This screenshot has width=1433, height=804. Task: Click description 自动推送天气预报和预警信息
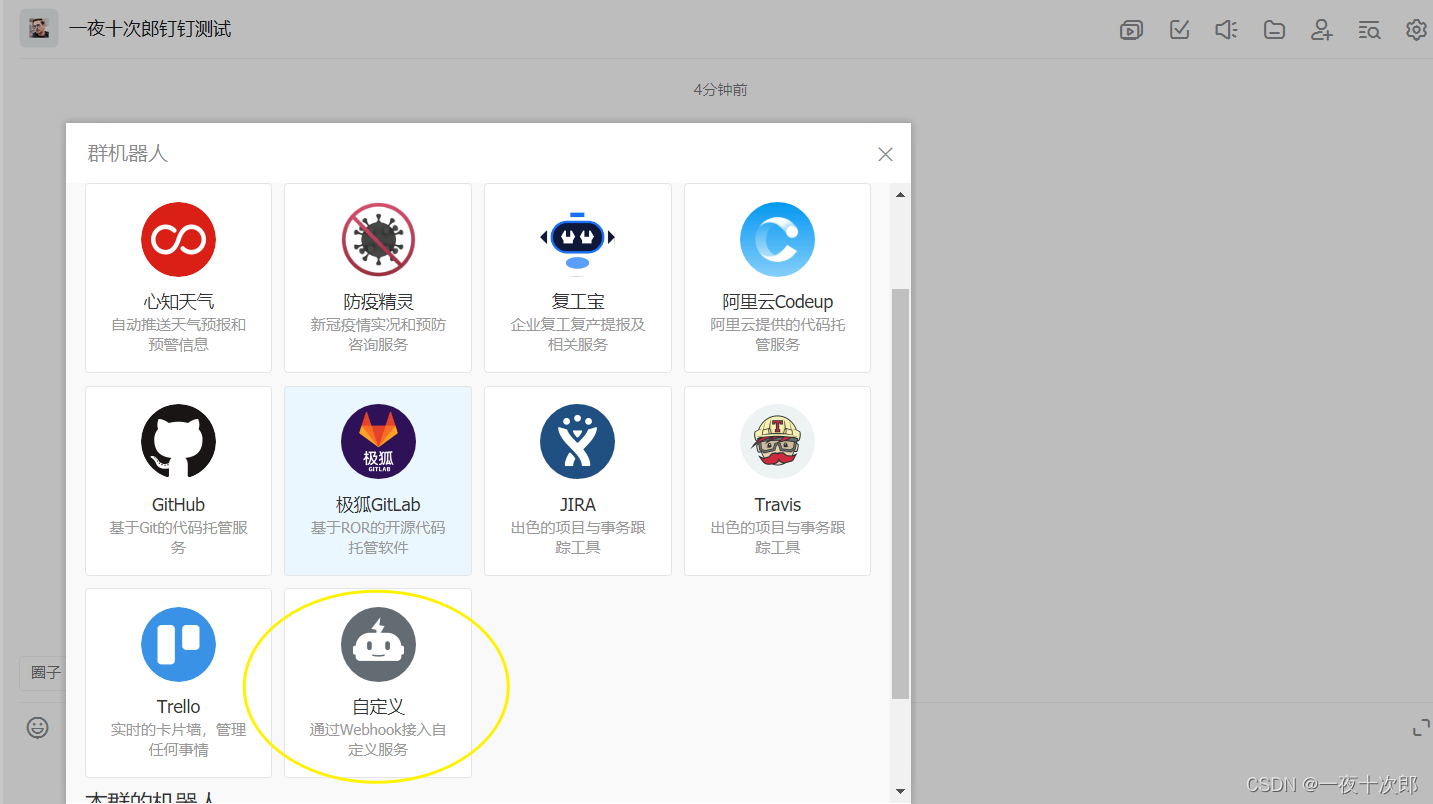coord(178,335)
